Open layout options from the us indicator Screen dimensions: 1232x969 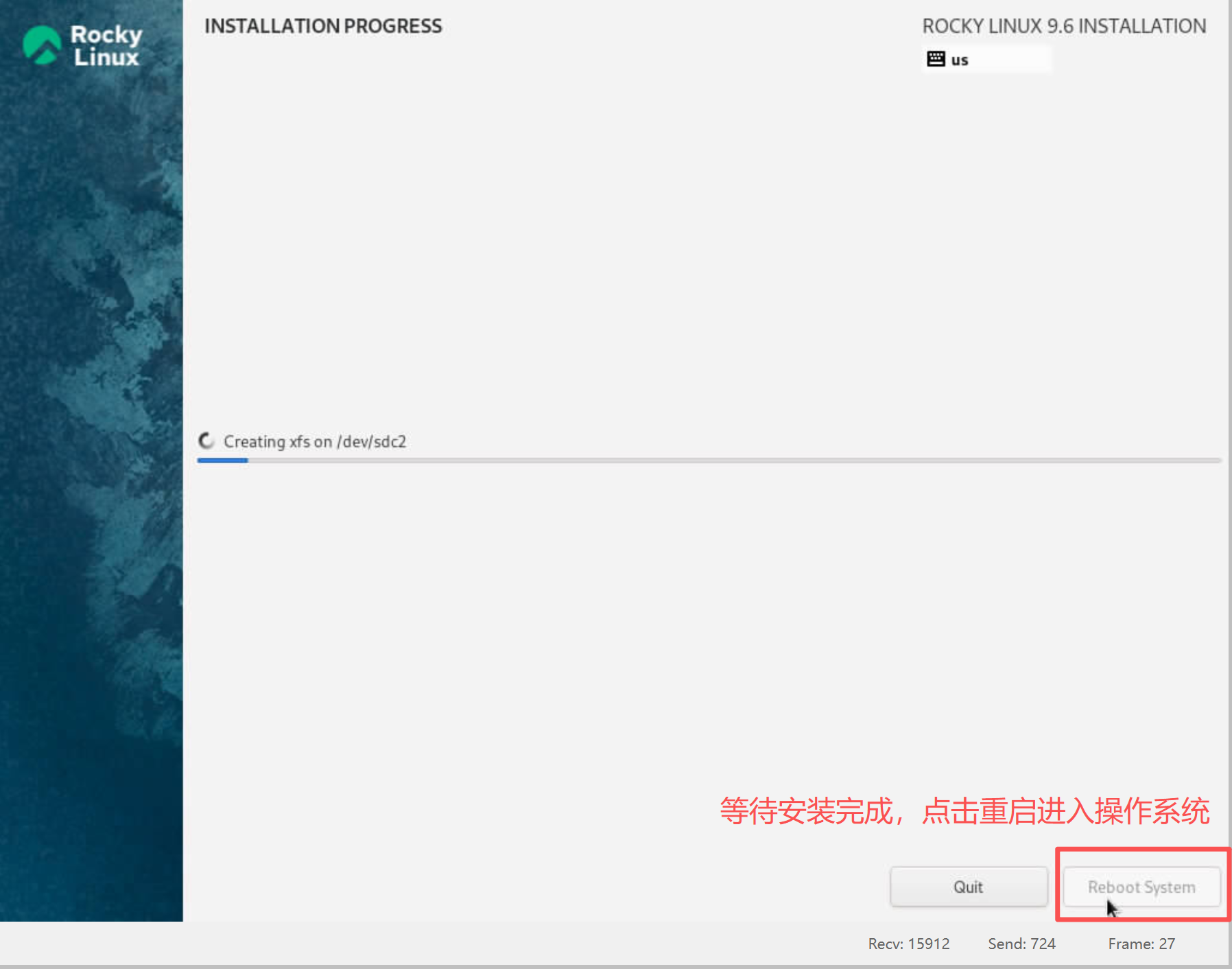point(986,59)
